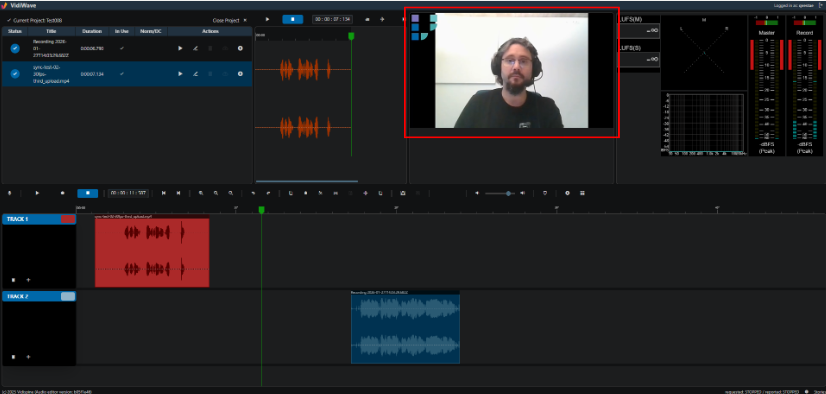Edit the first Recording entry with pencil icon

tap(195, 48)
